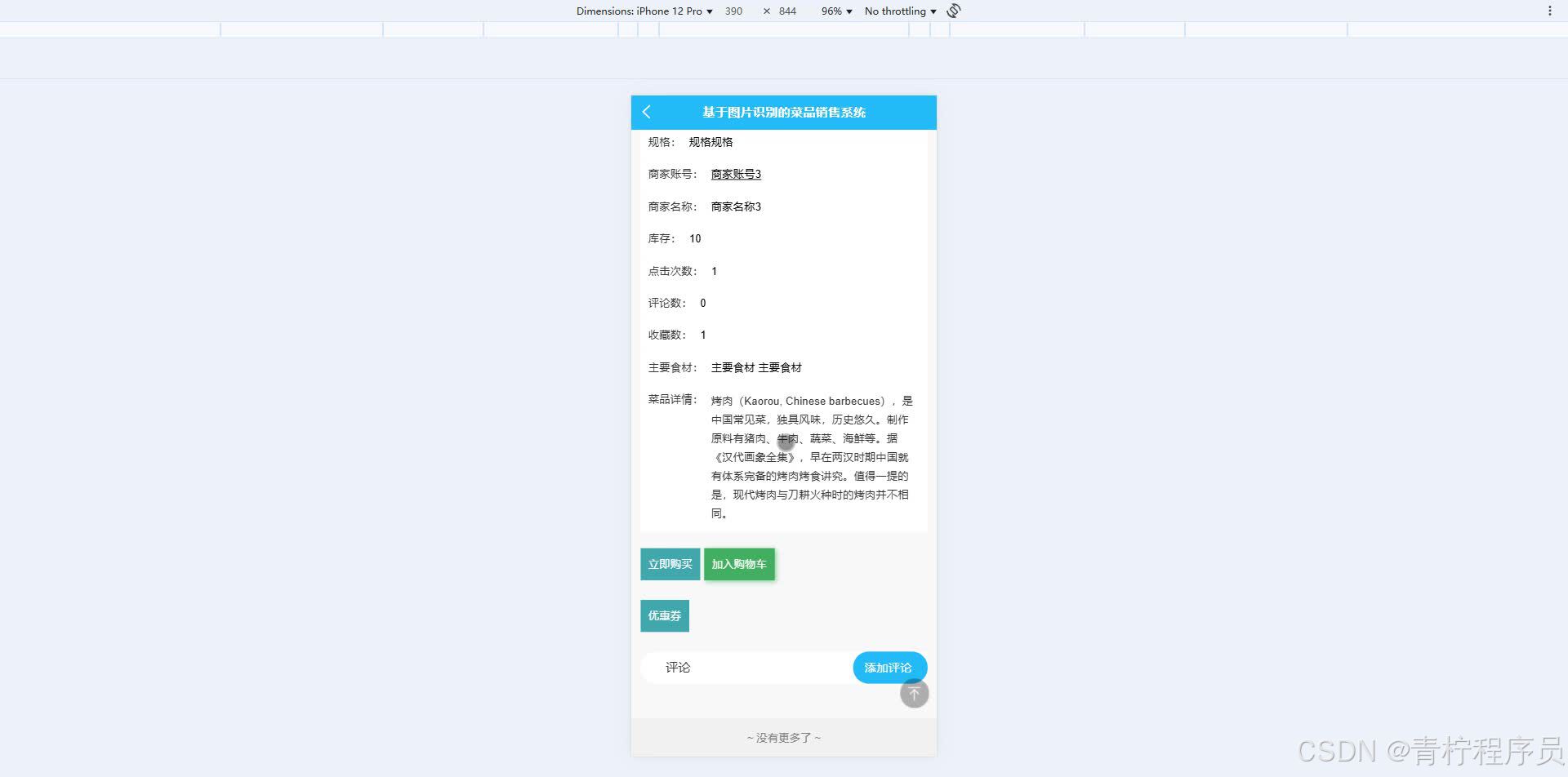
Task: Click the 添加评论 add comment button
Action: (x=889, y=667)
